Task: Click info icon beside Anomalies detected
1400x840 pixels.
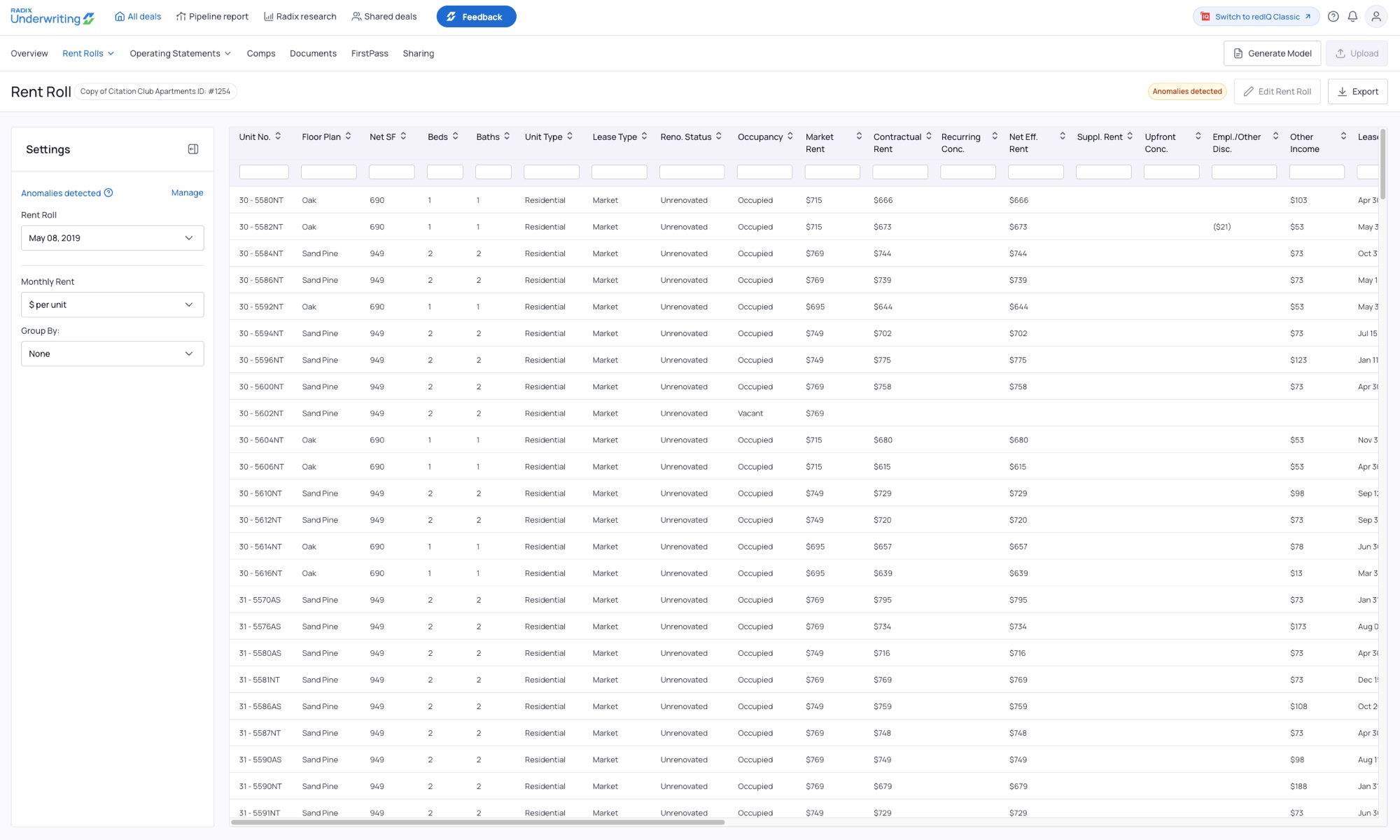Action: tap(108, 193)
